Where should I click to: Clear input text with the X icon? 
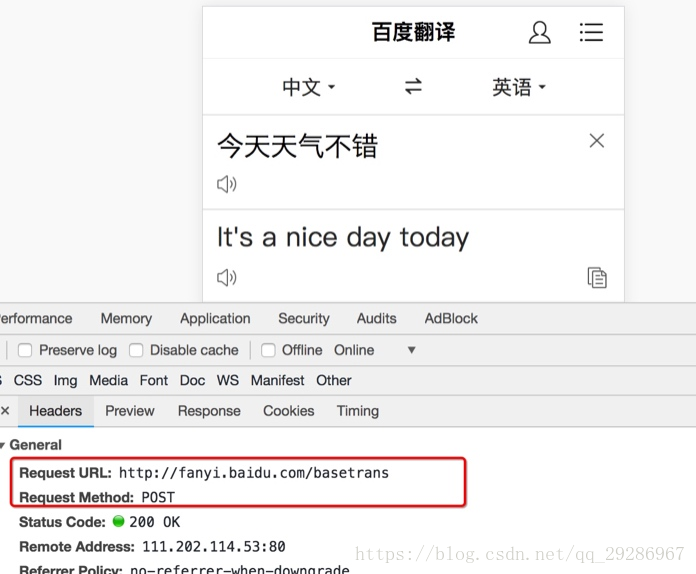tap(597, 141)
